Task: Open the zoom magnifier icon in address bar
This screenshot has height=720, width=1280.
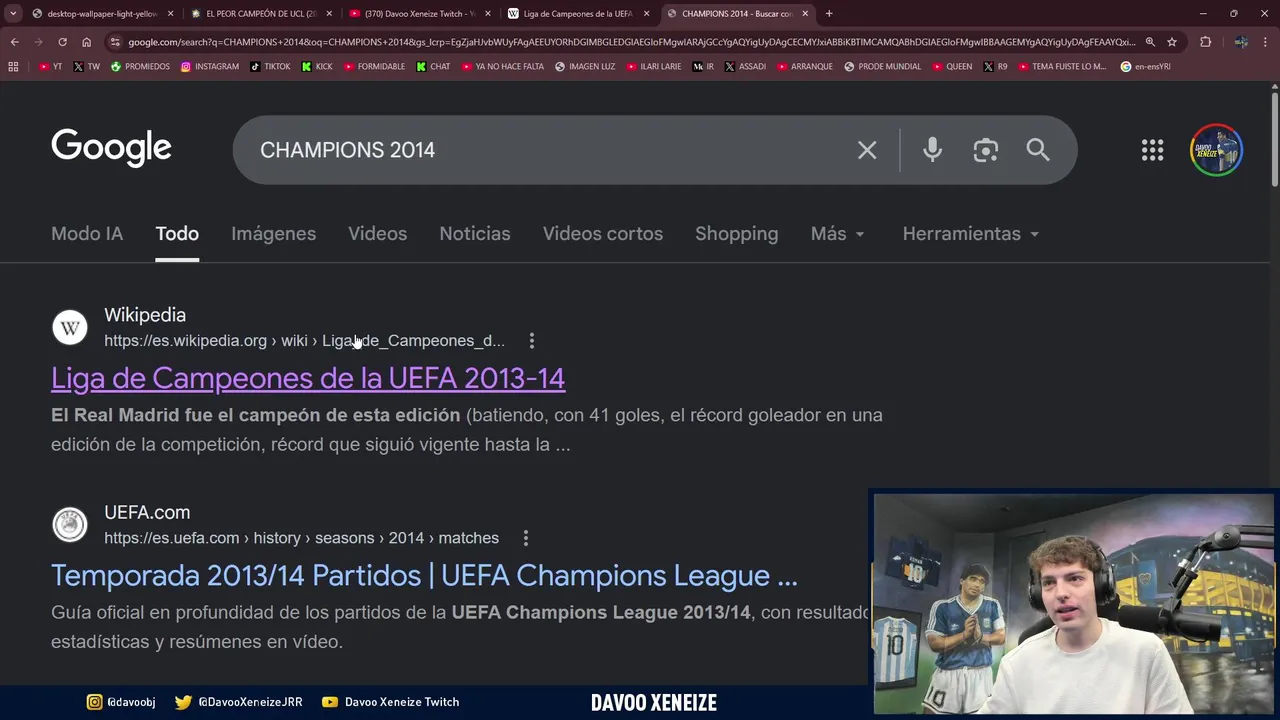Action: (1150, 42)
